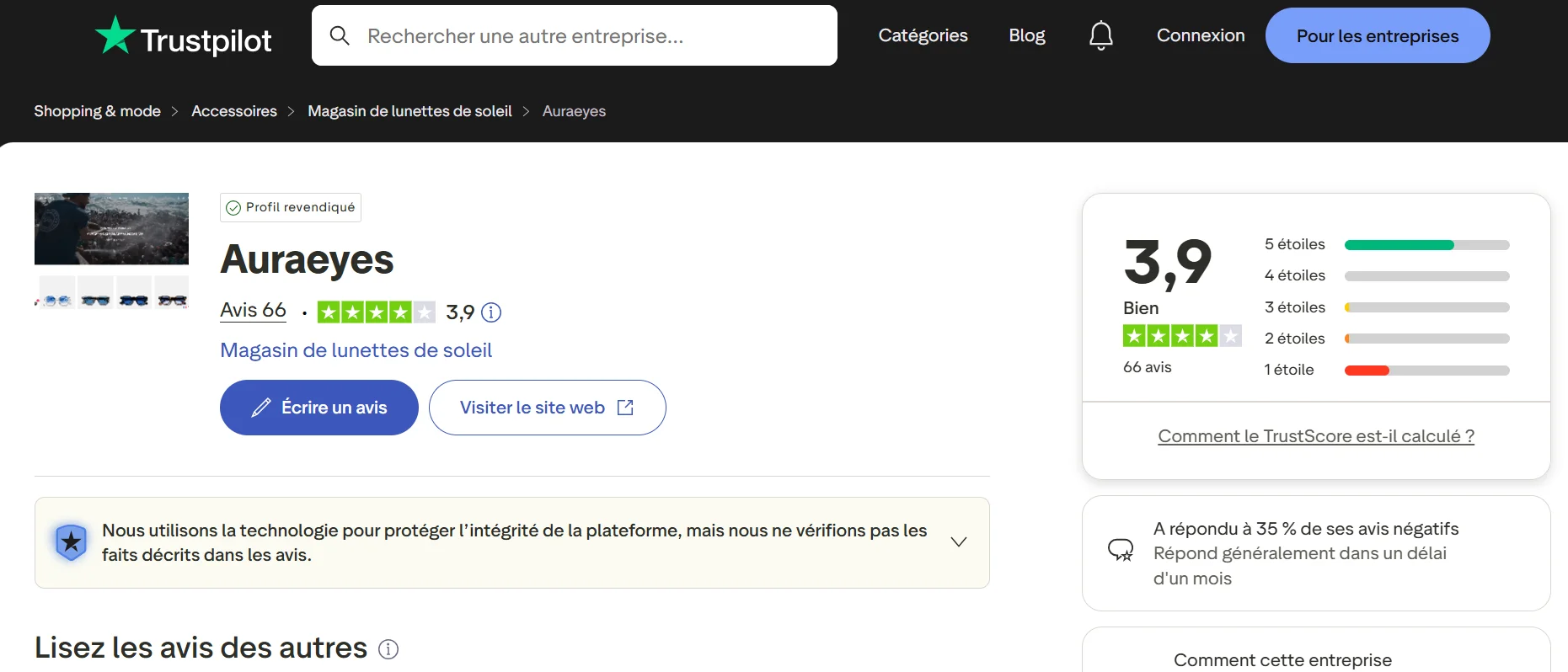Open the notifications bell
Image resolution: width=1568 pixels, height=672 pixels.
[x=1101, y=35]
